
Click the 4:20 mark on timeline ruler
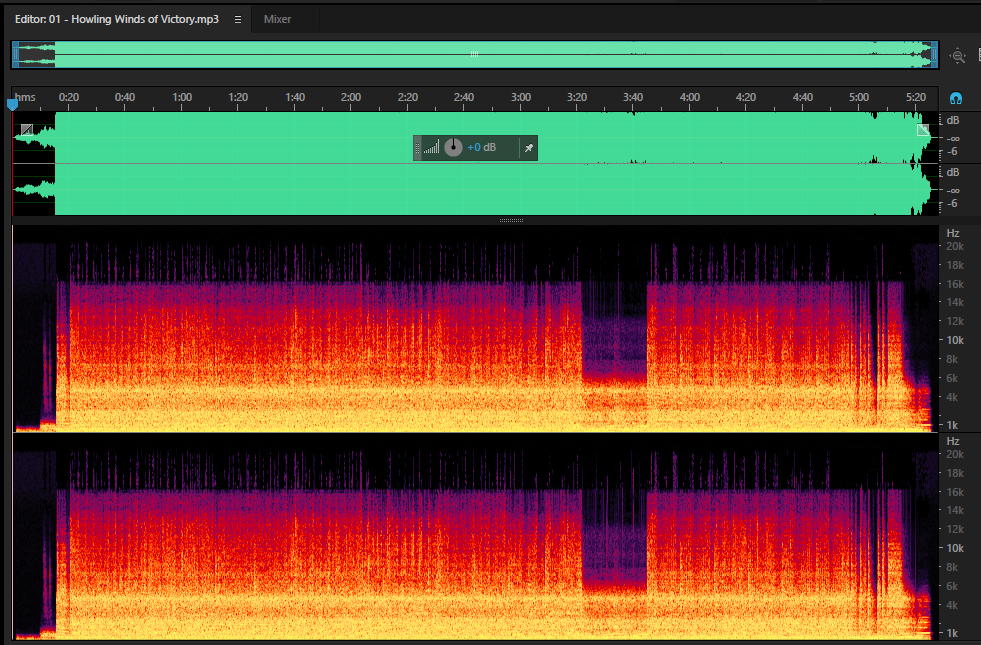click(746, 97)
